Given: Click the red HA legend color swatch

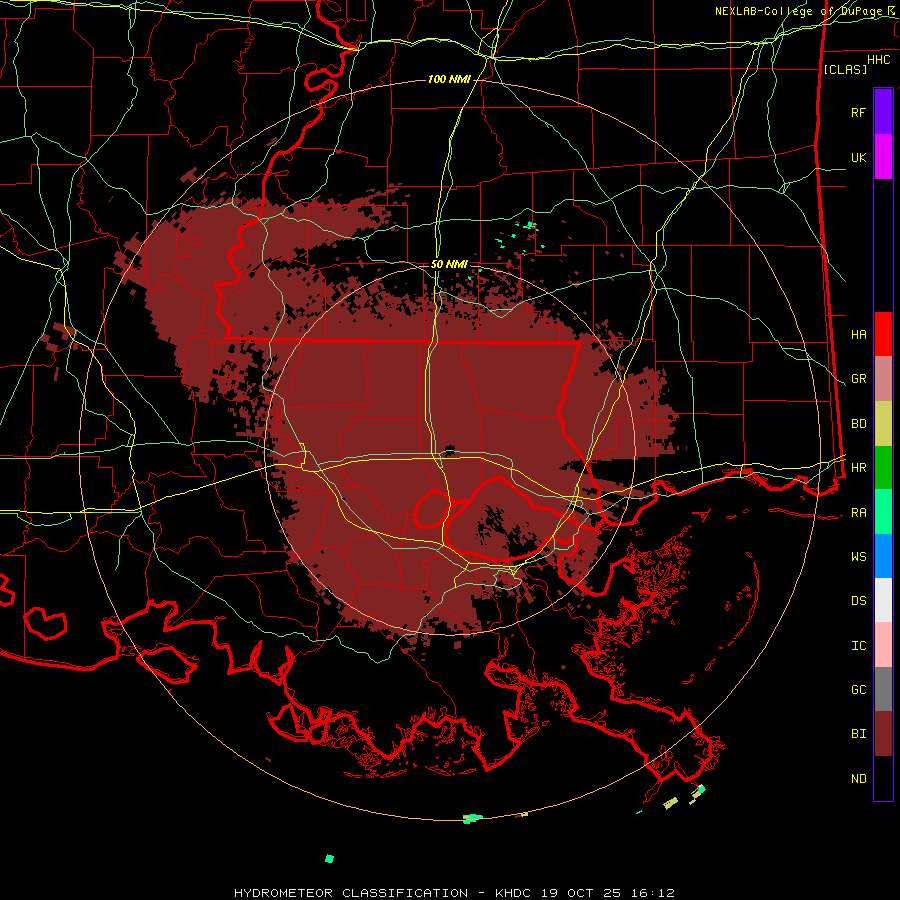Looking at the screenshot, I should (x=883, y=334).
